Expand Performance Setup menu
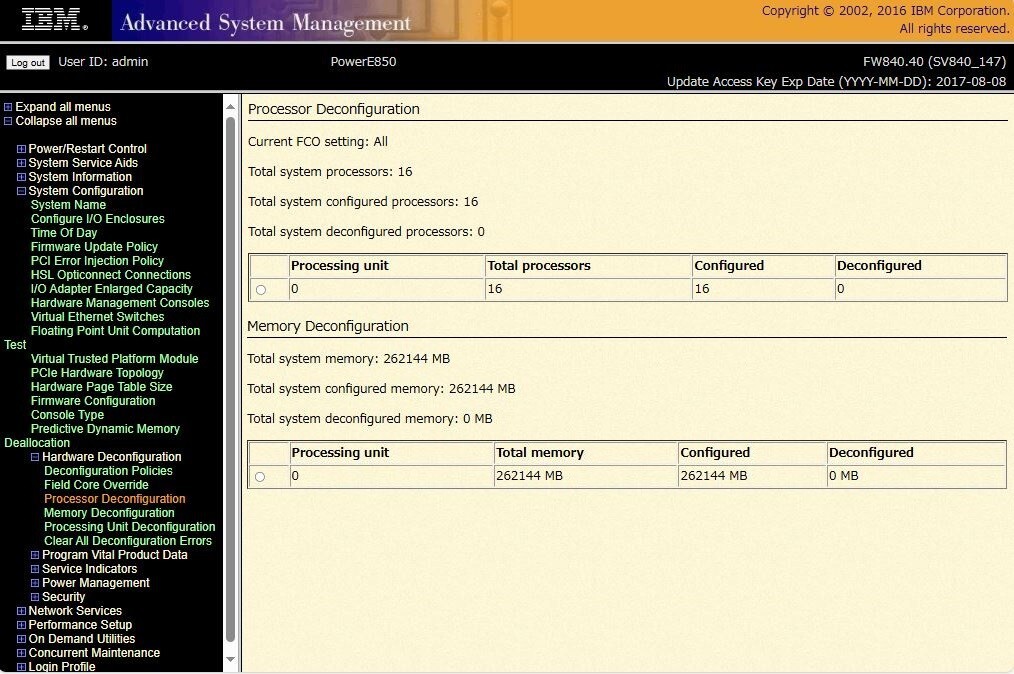 (x=21, y=625)
